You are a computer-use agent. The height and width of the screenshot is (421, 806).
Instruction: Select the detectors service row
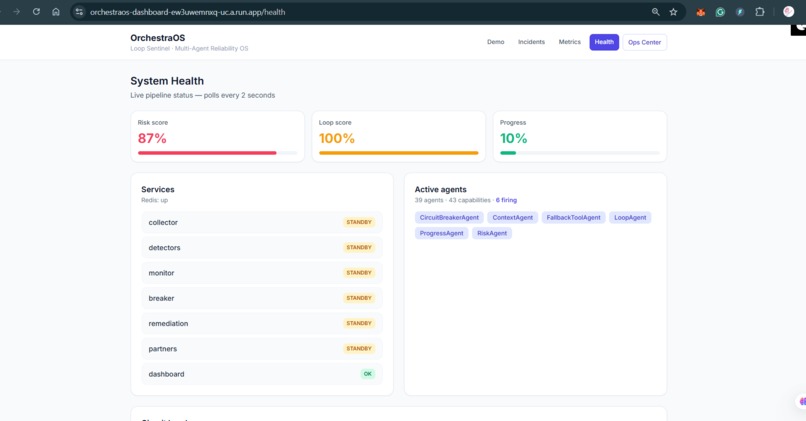pyautogui.click(x=262, y=248)
